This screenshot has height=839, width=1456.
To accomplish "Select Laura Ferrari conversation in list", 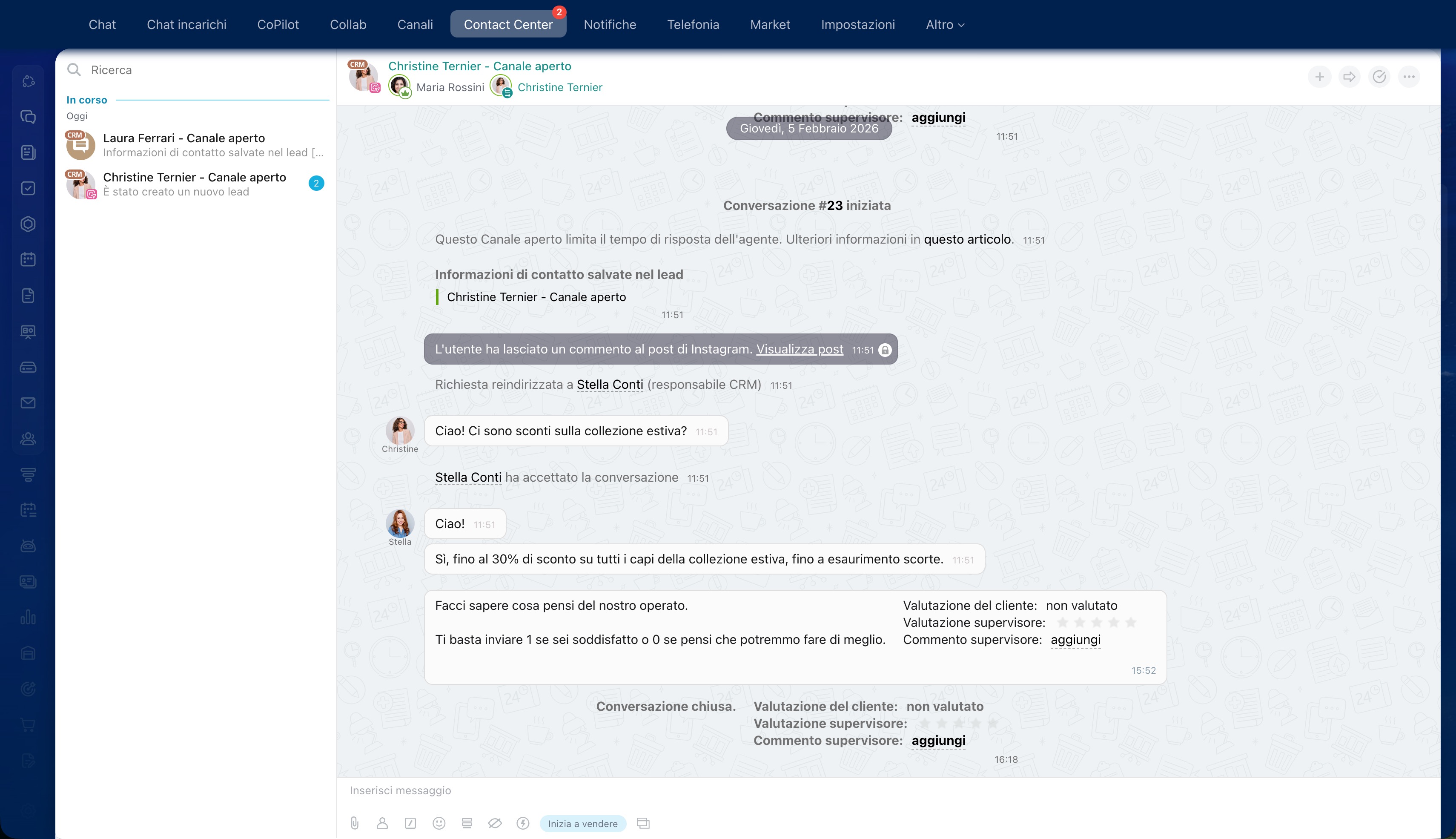I will coord(196,145).
